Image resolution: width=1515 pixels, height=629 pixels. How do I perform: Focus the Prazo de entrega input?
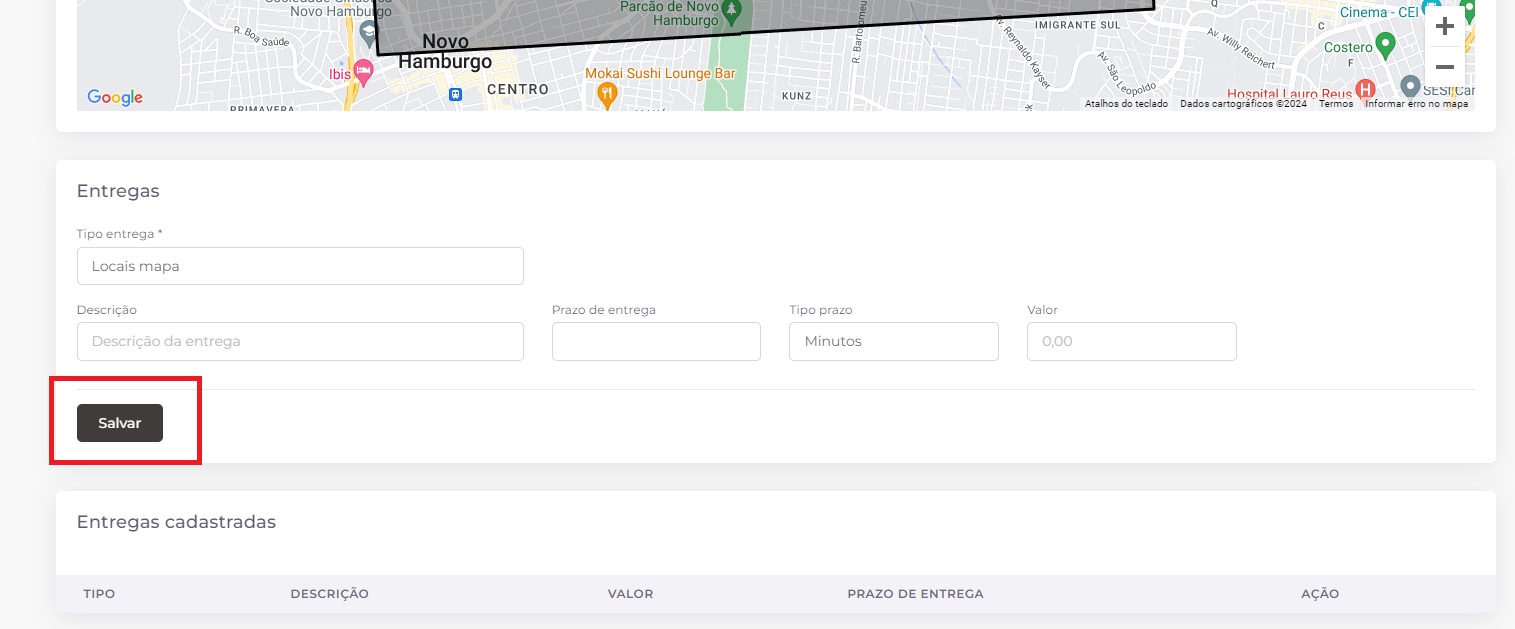tap(656, 341)
